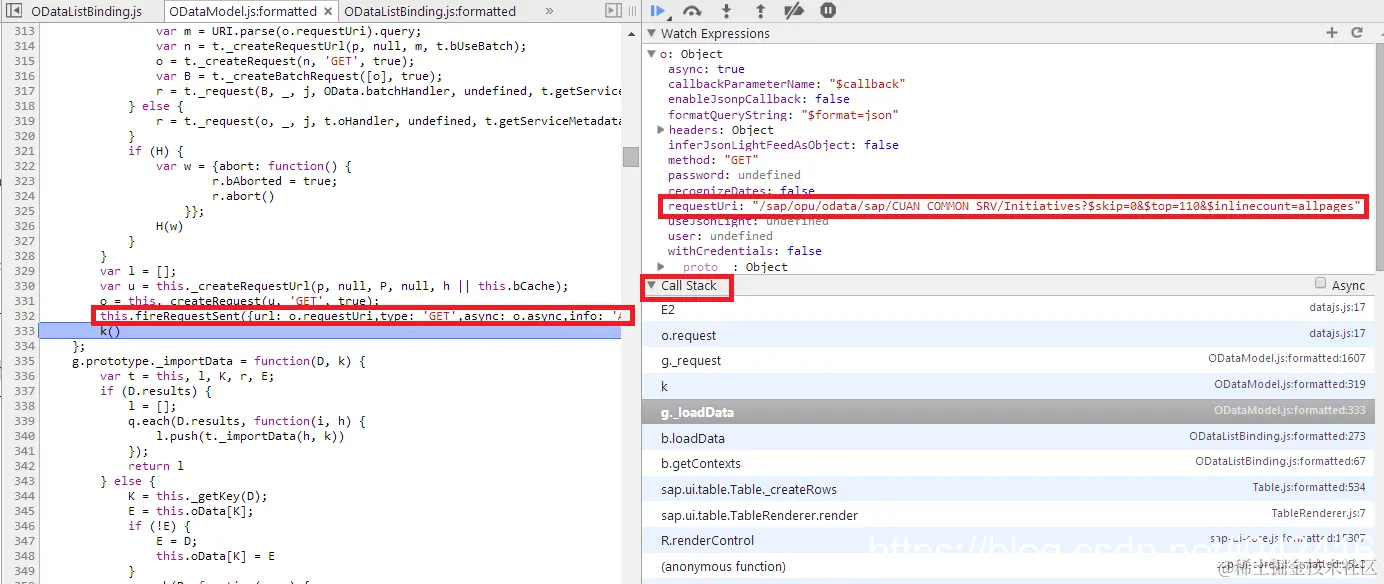This screenshot has height=584, width=1384.
Task: Set breakpoint on line number 332
Action: coord(24,316)
